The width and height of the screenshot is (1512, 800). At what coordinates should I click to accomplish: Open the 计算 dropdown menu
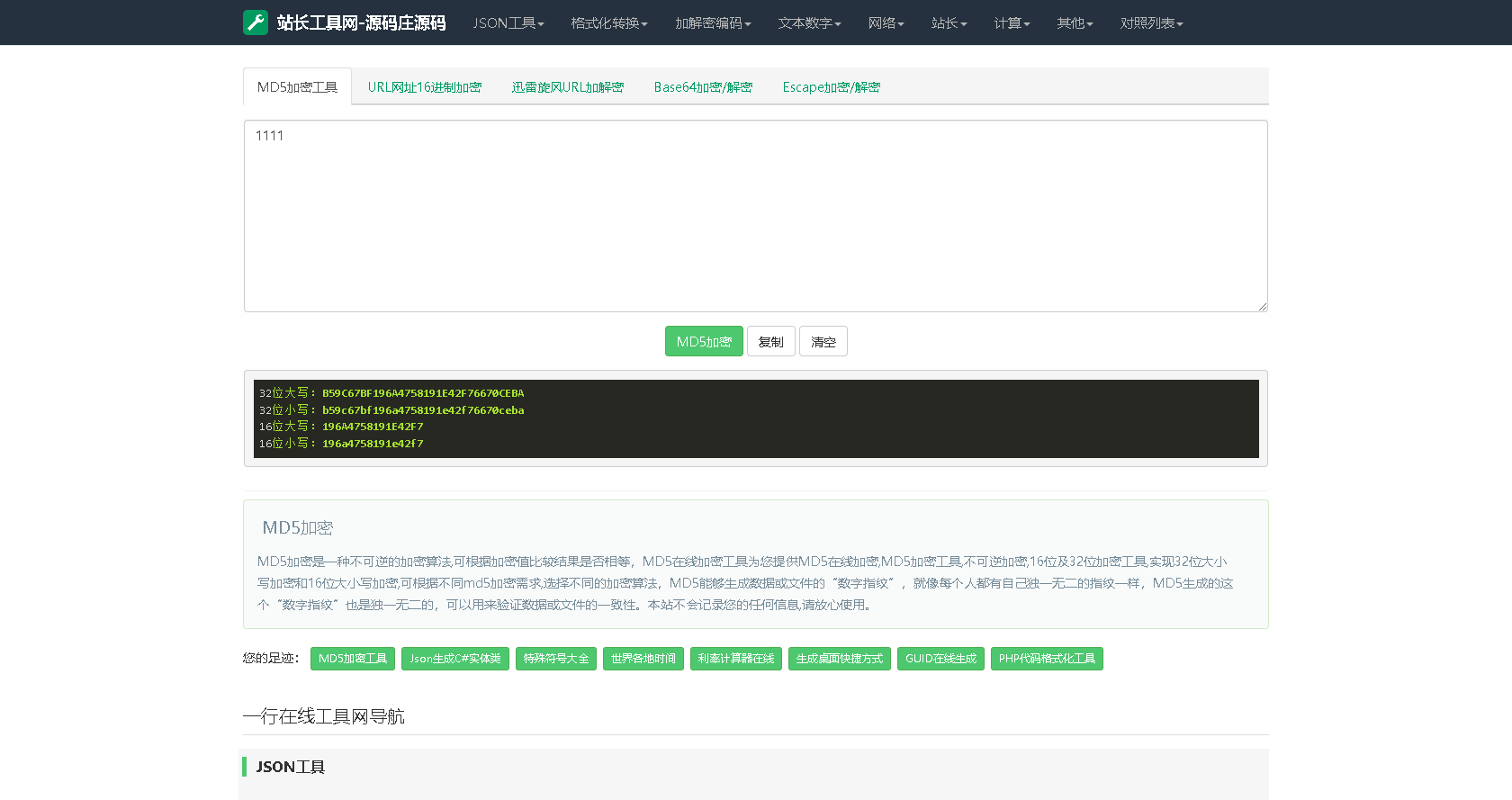(1012, 22)
